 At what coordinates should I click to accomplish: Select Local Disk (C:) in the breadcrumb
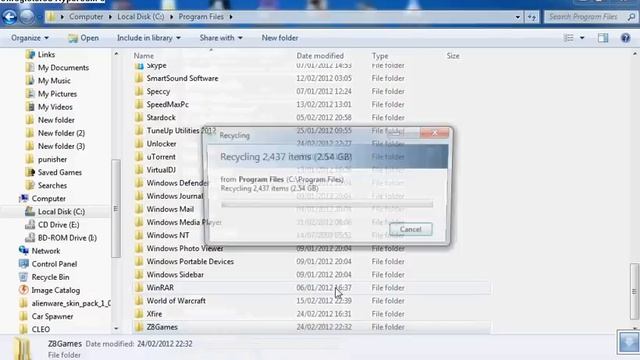point(140,17)
